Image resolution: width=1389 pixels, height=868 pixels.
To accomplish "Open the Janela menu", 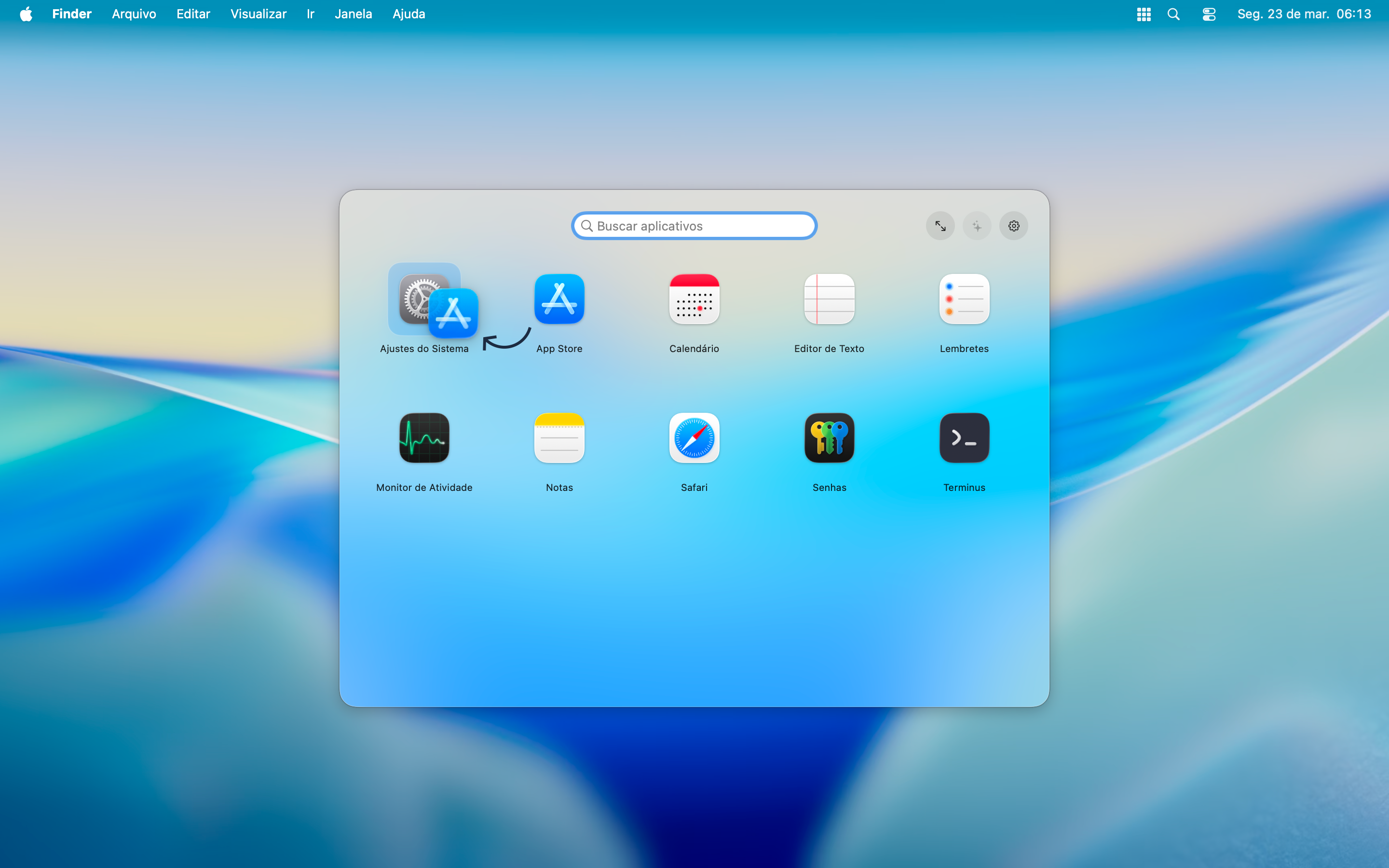I will 353,14.
